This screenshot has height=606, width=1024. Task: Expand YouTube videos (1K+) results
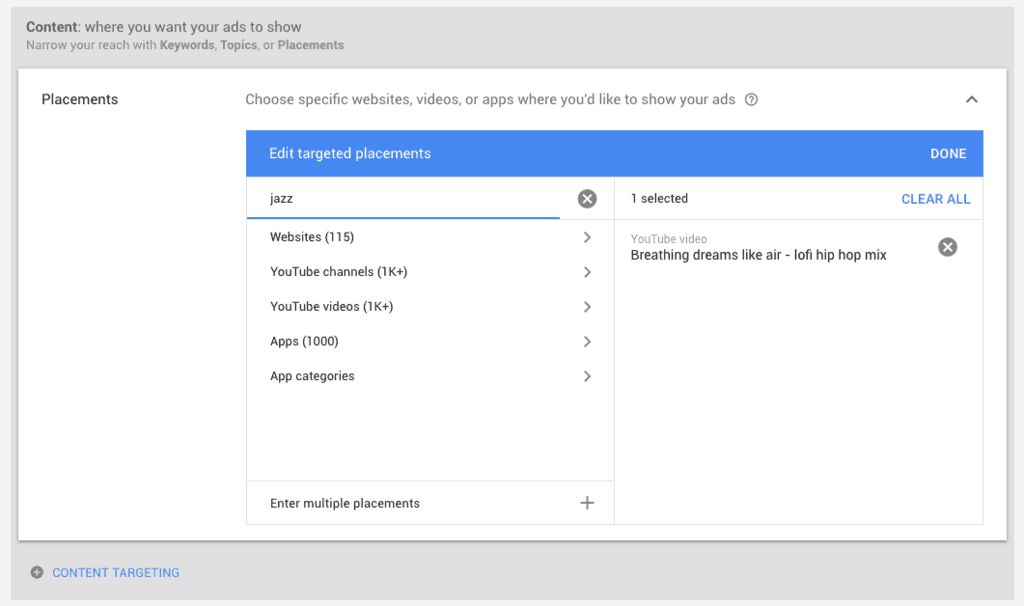coord(587,306)
